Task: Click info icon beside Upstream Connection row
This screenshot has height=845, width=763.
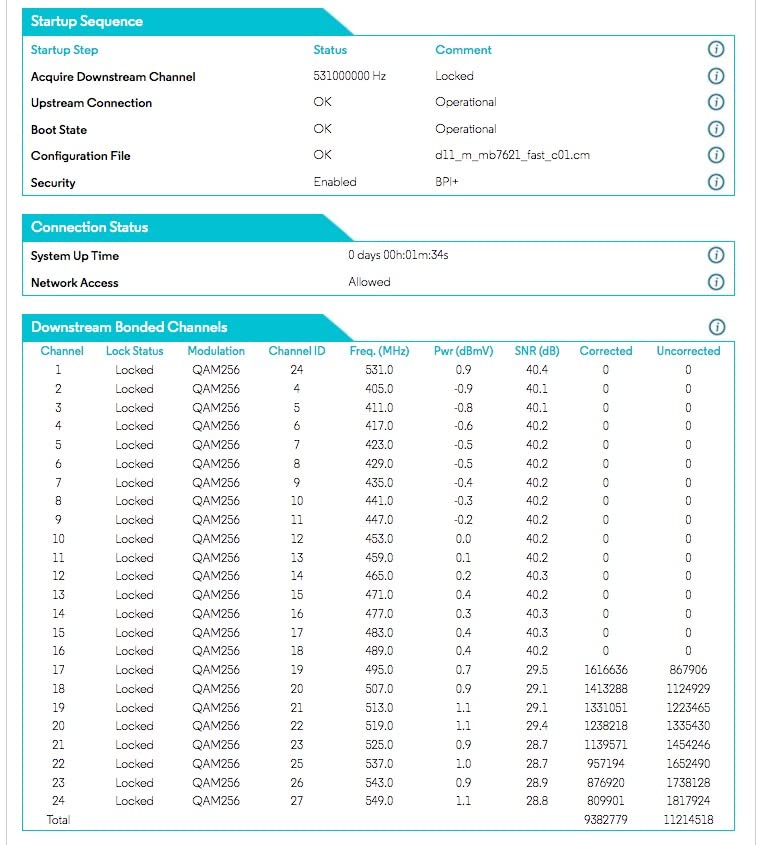Action: (x=716, y=102)
